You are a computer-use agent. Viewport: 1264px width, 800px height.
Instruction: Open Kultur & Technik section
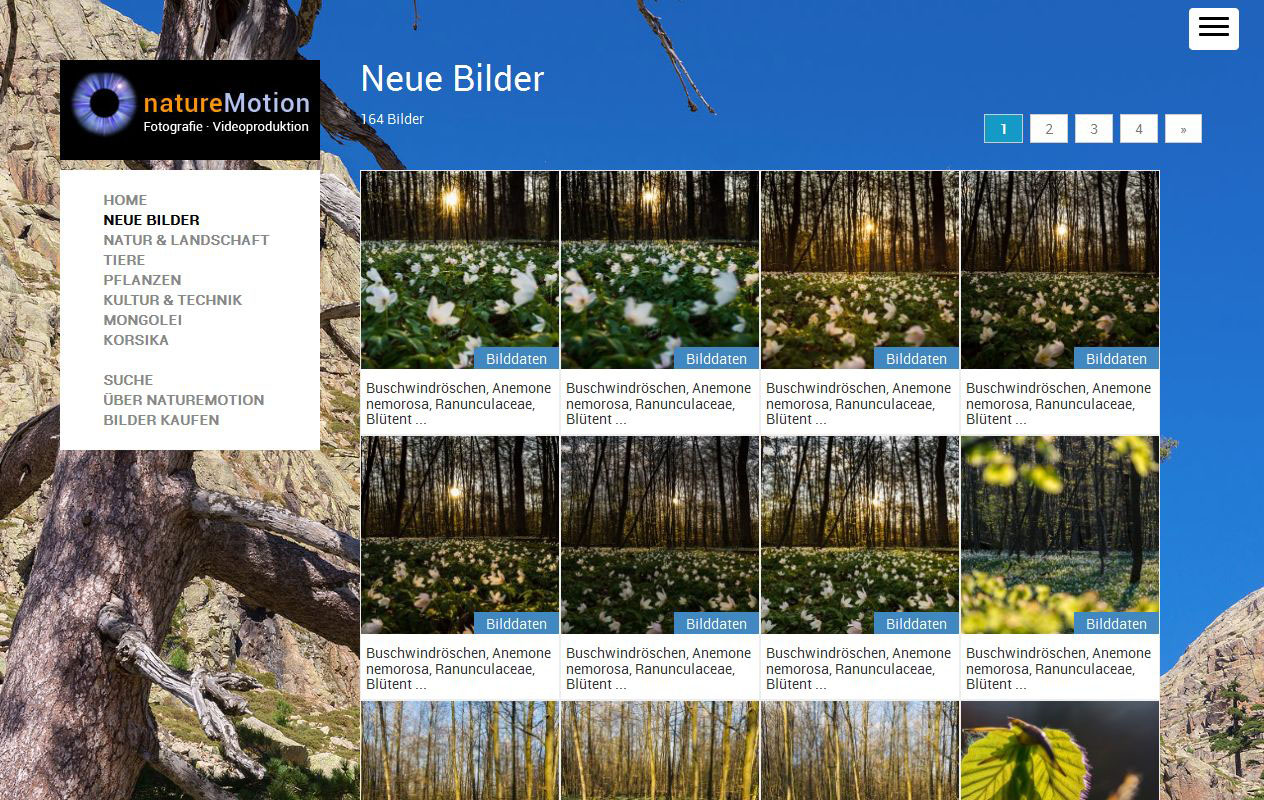pyautogui.click(x=172, y=300)
